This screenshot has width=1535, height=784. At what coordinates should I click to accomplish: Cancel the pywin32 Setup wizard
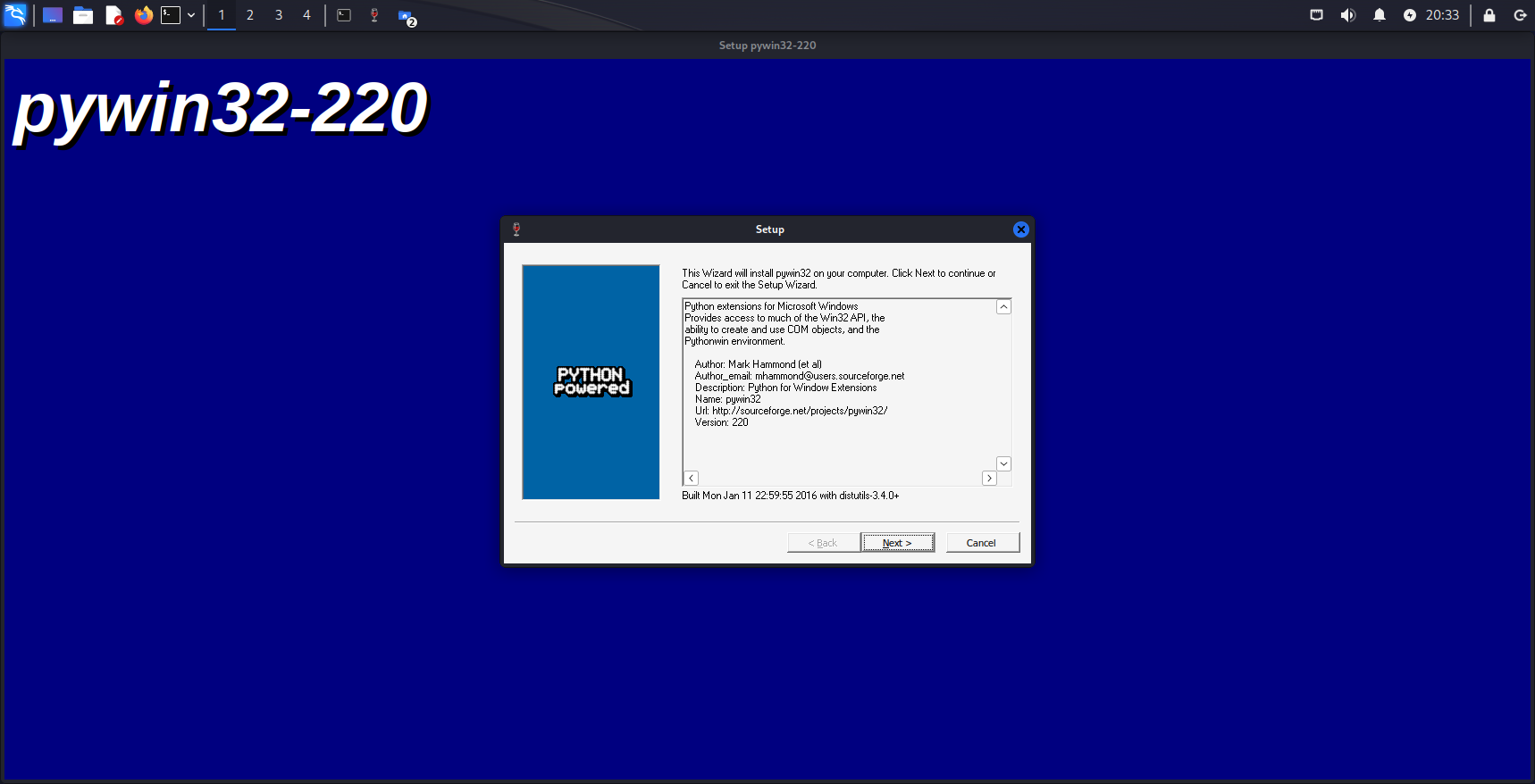click(x=982, y=543)
